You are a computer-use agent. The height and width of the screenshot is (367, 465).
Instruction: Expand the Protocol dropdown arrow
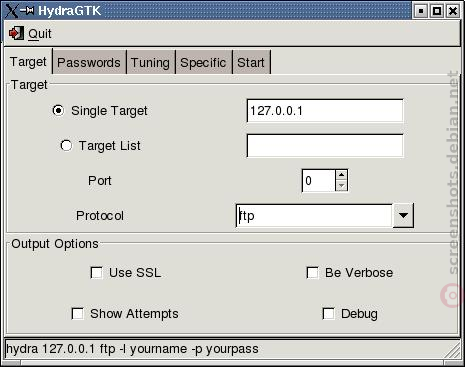click(403, 216)
